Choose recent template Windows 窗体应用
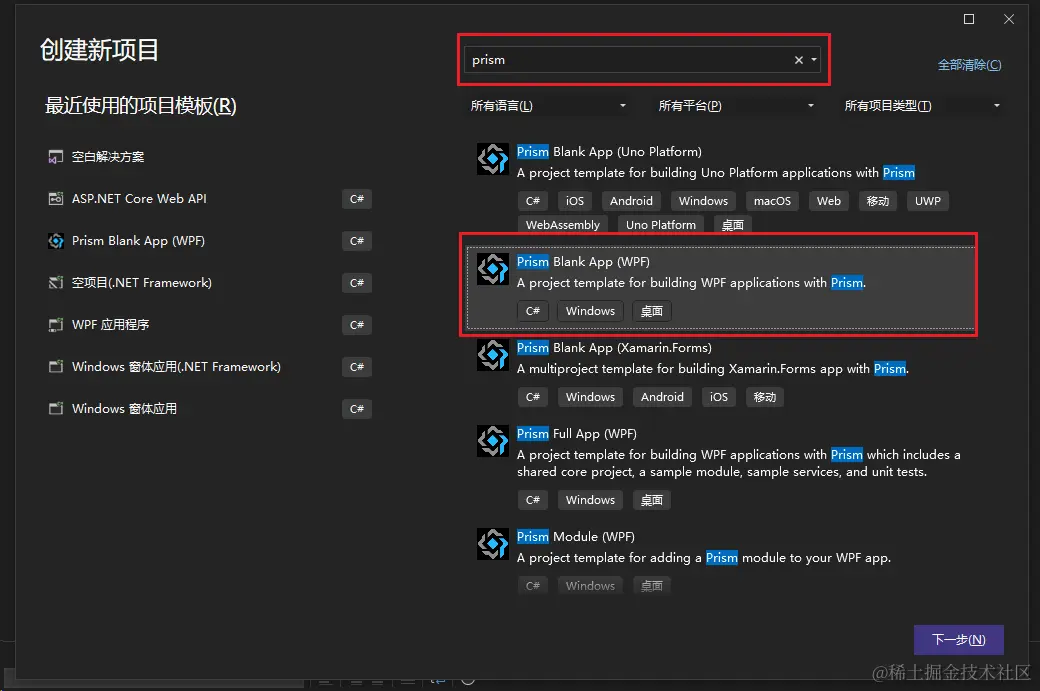 click(x=210, y=408)
